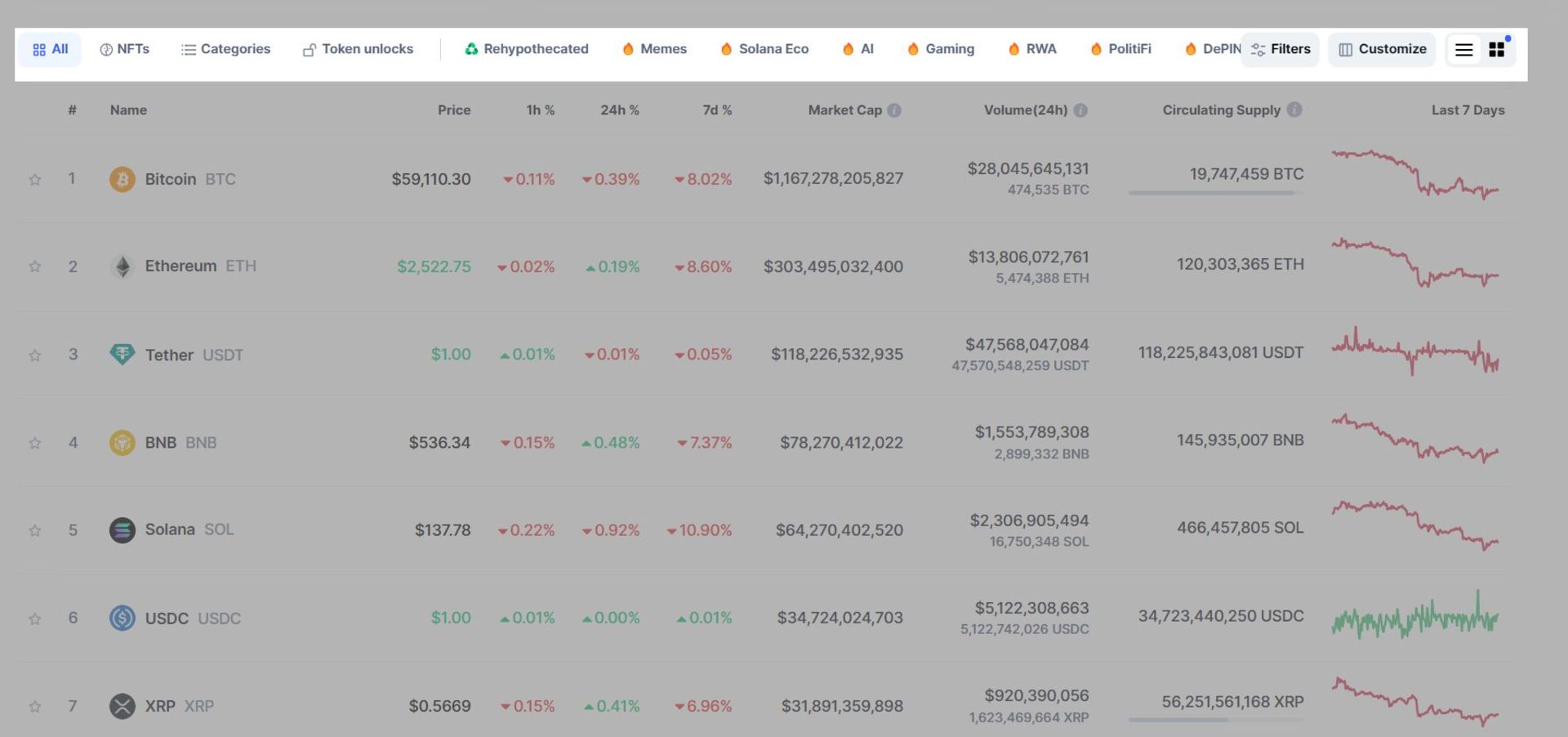Viewport: 1568px width, 737px height.
Task: Click the XRP logo icon
Action: 122,706
